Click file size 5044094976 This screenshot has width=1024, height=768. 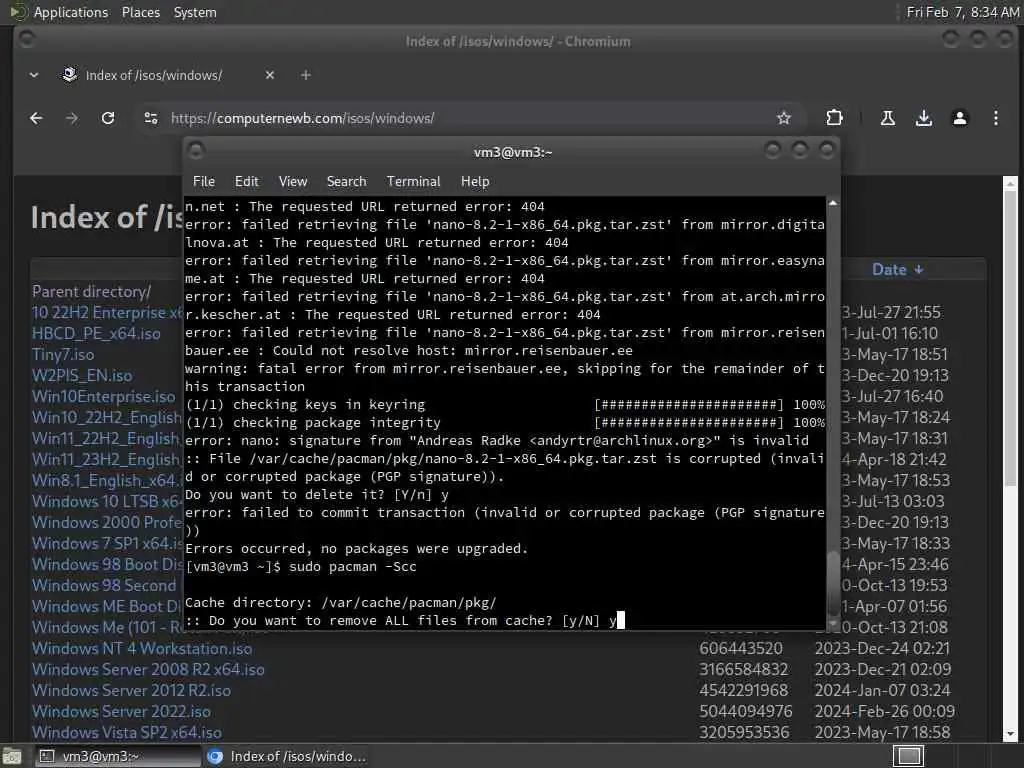(x=745, y=711)
